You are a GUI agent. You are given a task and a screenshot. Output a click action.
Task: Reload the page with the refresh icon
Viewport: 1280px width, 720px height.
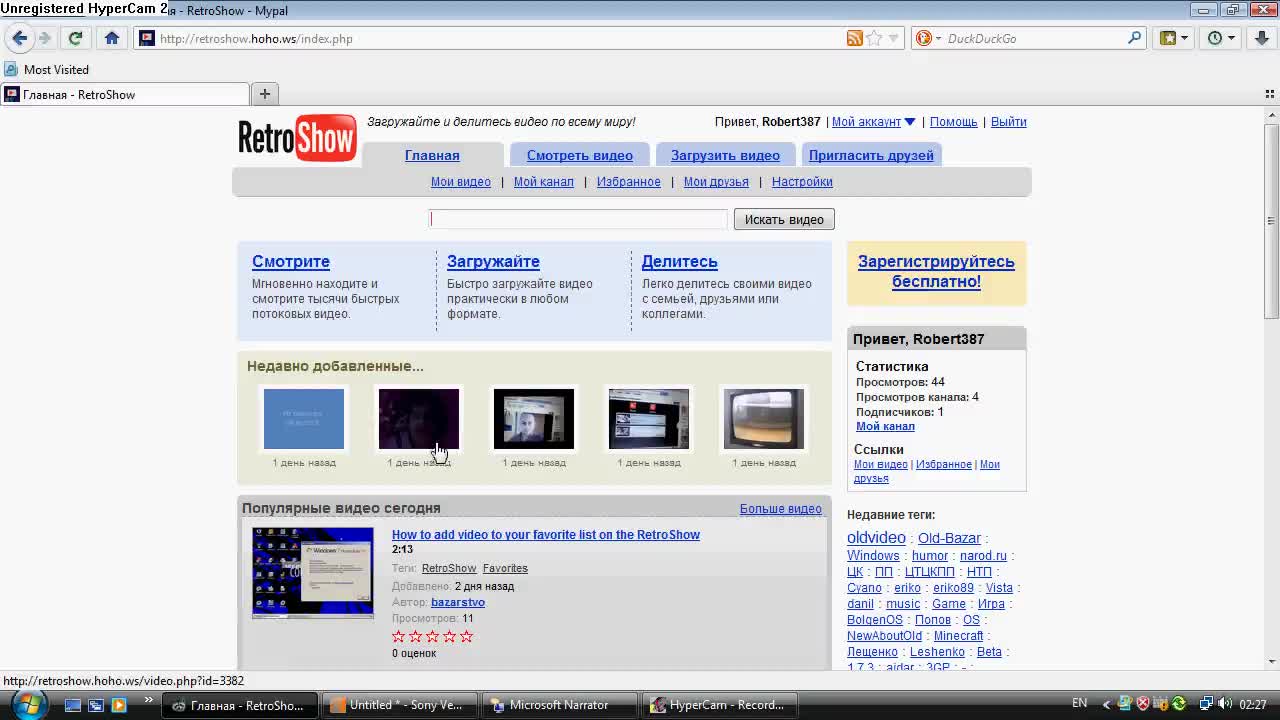[75, 38]
